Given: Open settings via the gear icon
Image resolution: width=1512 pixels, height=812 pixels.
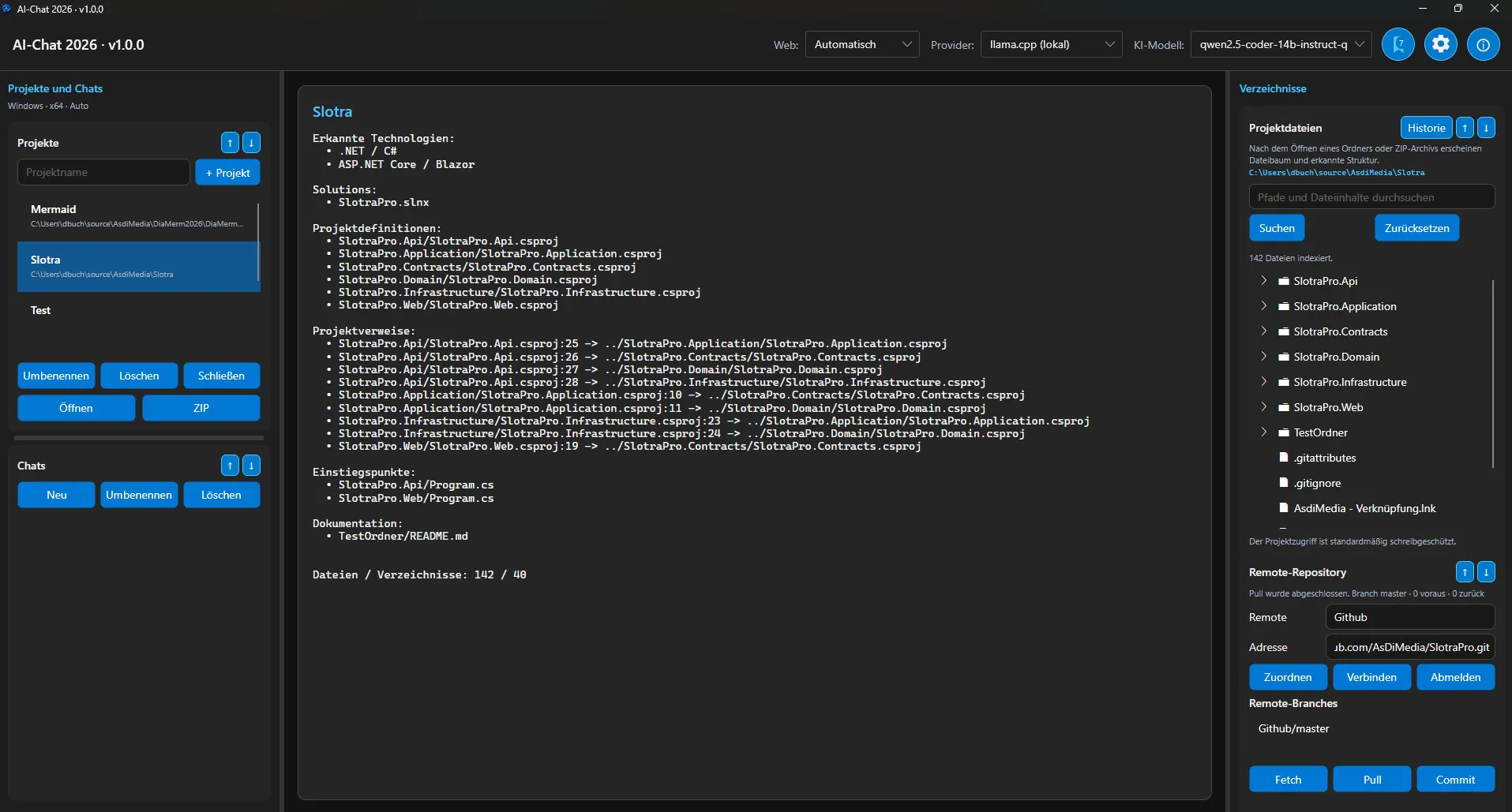Looking at the screenshot, I should [x=1440, y=44].
